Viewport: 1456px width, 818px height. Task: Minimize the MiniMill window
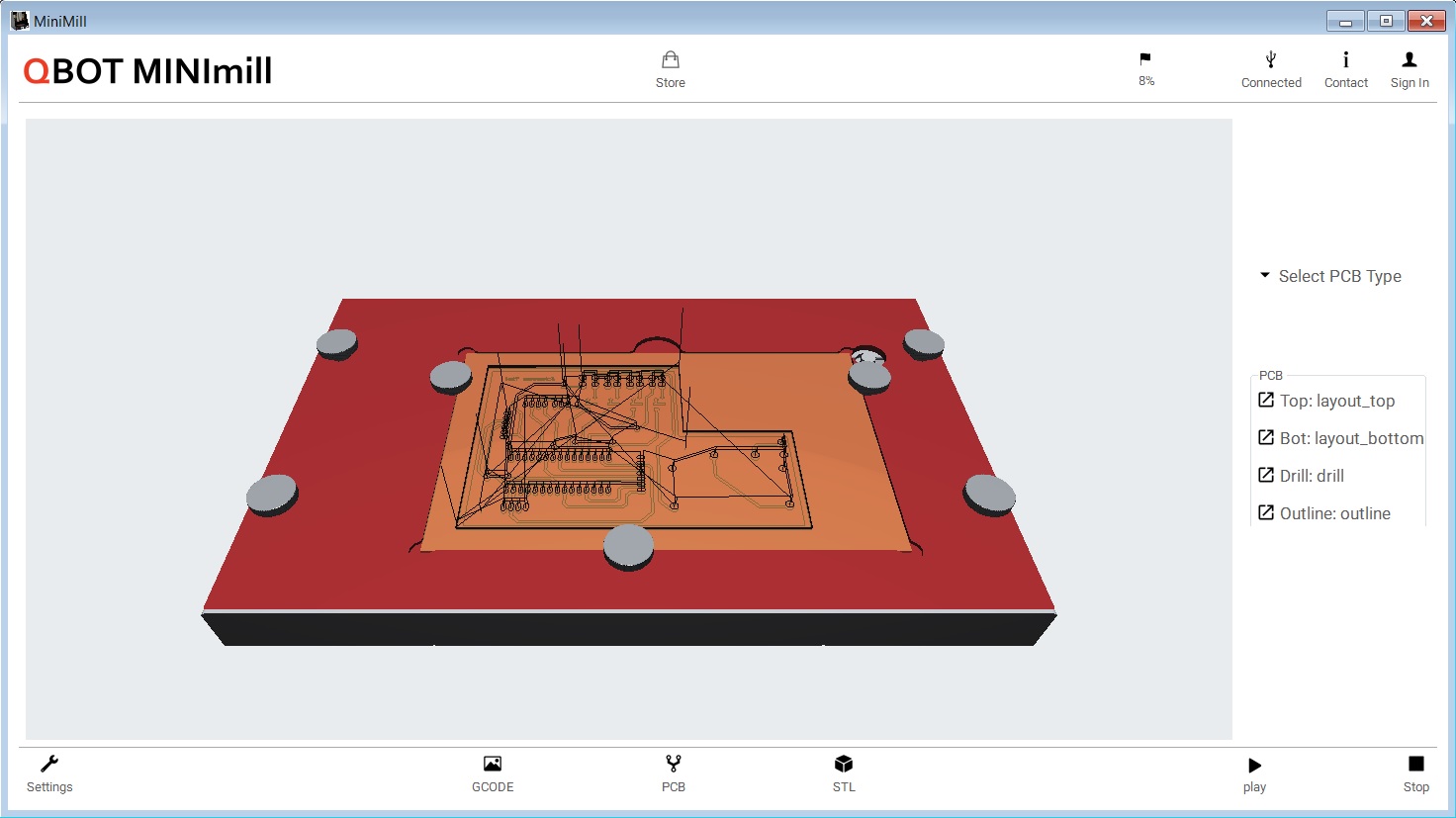pyautogui.click(x=1345, y=21)
